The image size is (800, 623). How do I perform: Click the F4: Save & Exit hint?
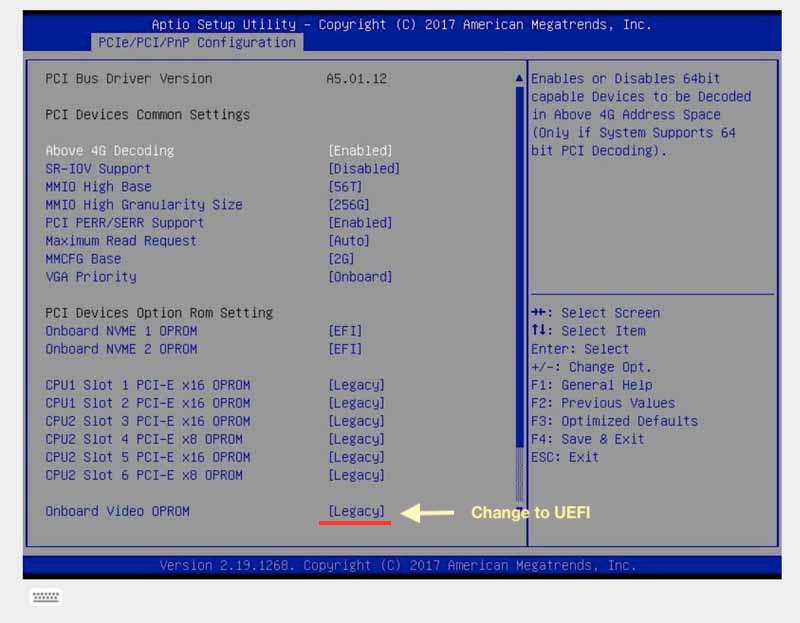click(587, 439)
